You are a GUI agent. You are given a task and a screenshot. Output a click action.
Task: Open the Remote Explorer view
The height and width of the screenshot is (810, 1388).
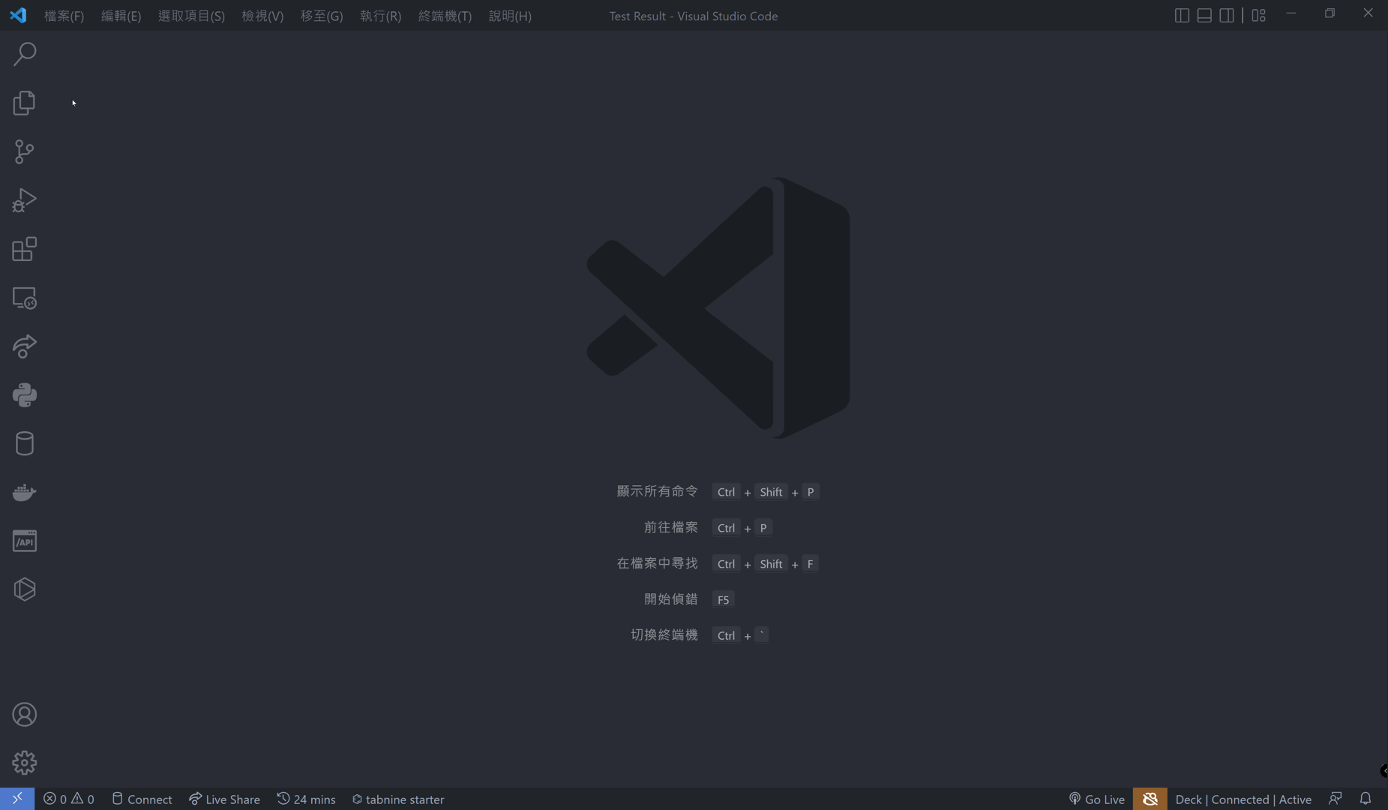point(24,298)
